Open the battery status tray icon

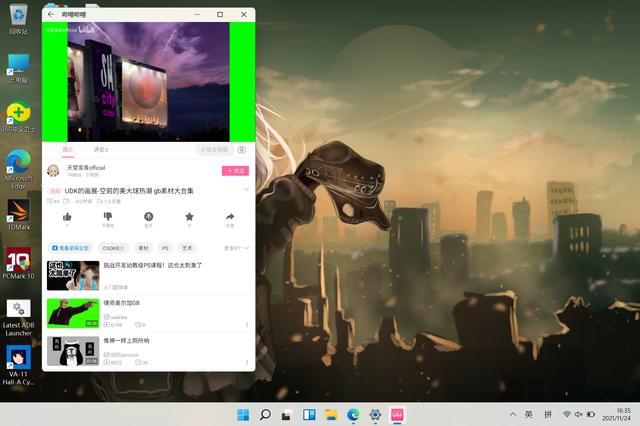(x=591, y=414)
